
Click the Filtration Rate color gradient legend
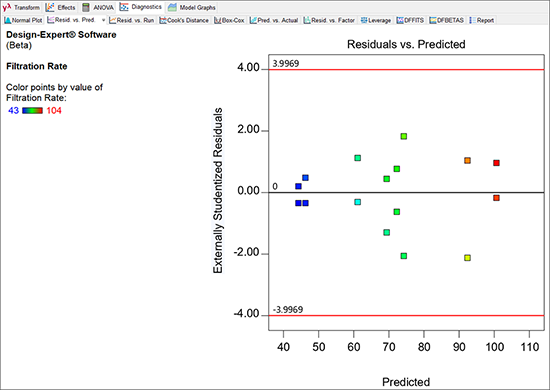(32, 111)
